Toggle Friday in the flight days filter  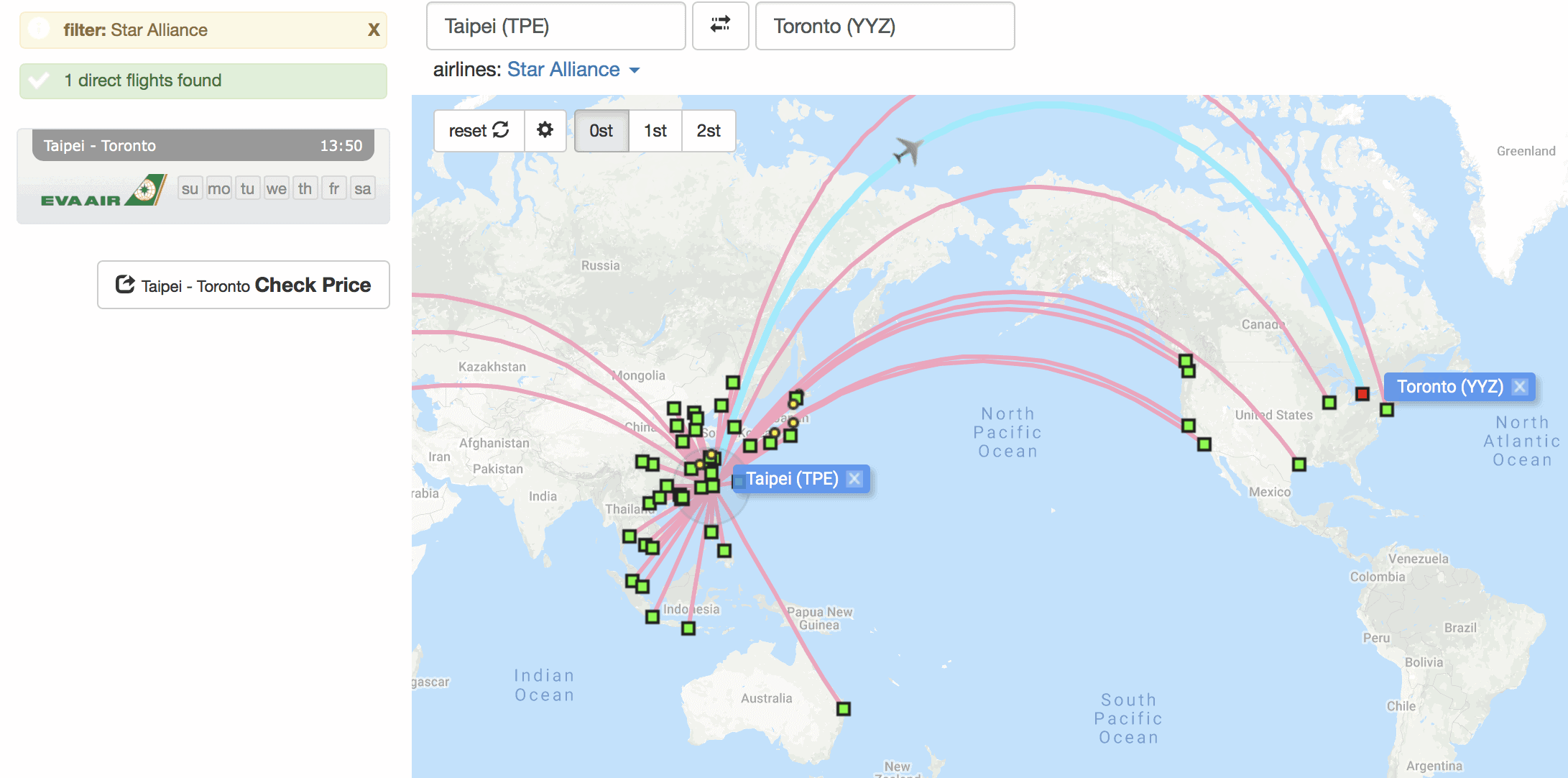333,188
